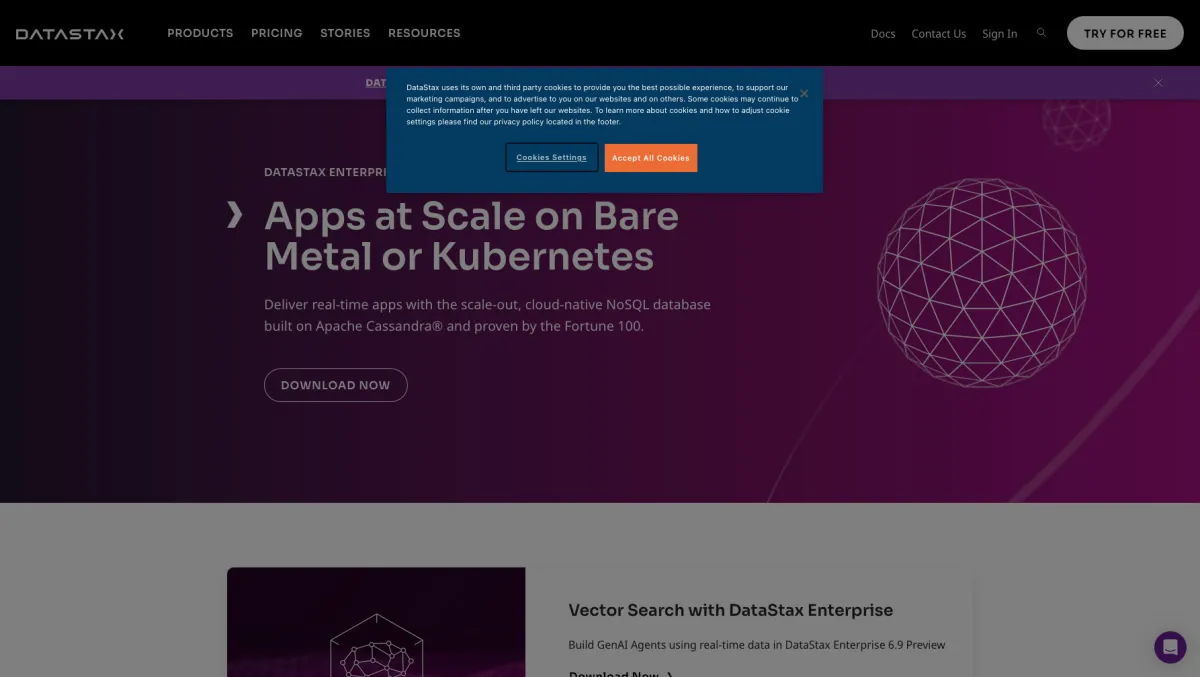The image size is (1200, 677).
Task: Open the search magnifier icon
Action: pyautogui.click(x=1042, y=33)
